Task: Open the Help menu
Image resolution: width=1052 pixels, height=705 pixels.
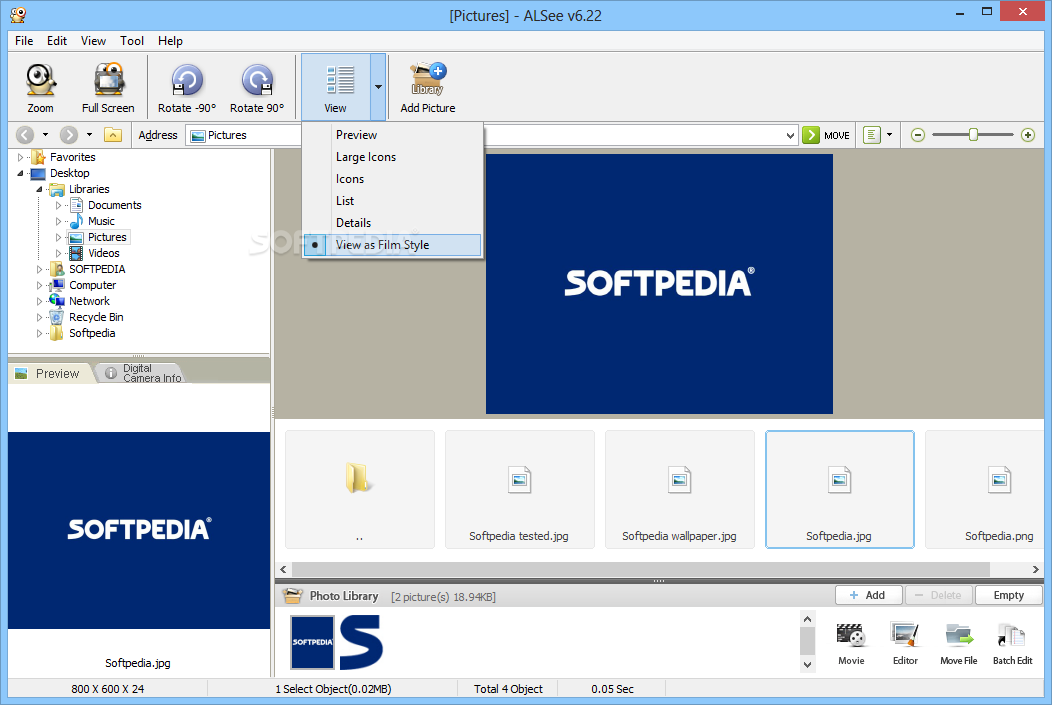Action: point(170,41)
